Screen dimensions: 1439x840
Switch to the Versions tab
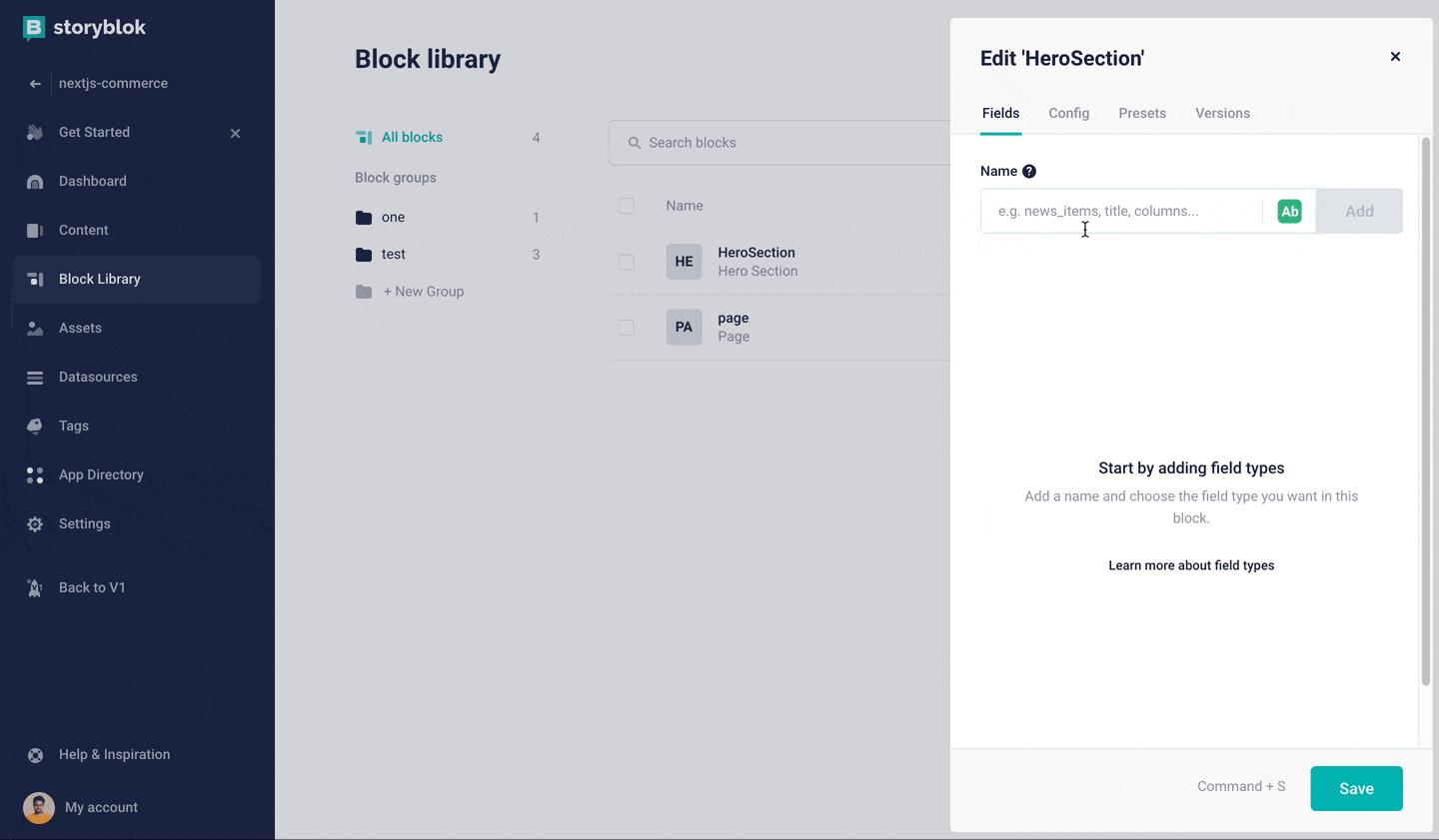(1222, 114)
